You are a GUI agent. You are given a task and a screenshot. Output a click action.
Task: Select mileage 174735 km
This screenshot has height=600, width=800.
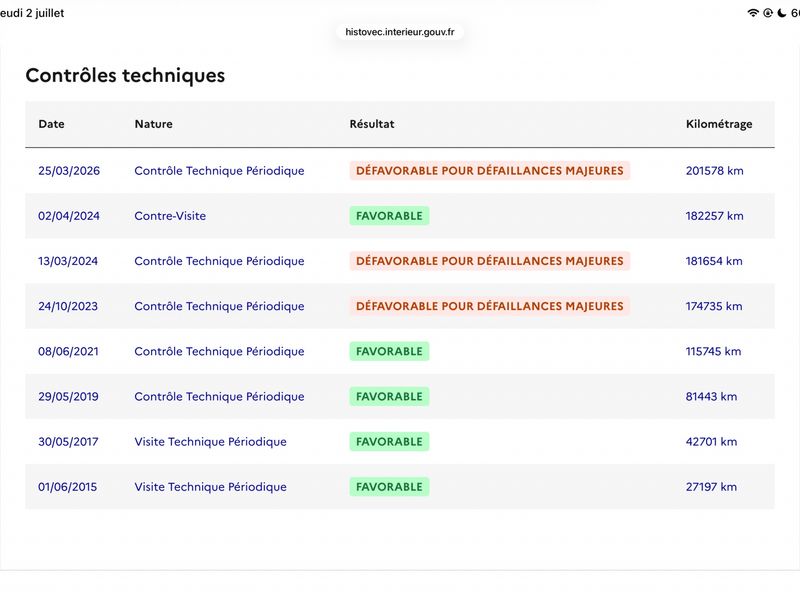click(714, 306)
